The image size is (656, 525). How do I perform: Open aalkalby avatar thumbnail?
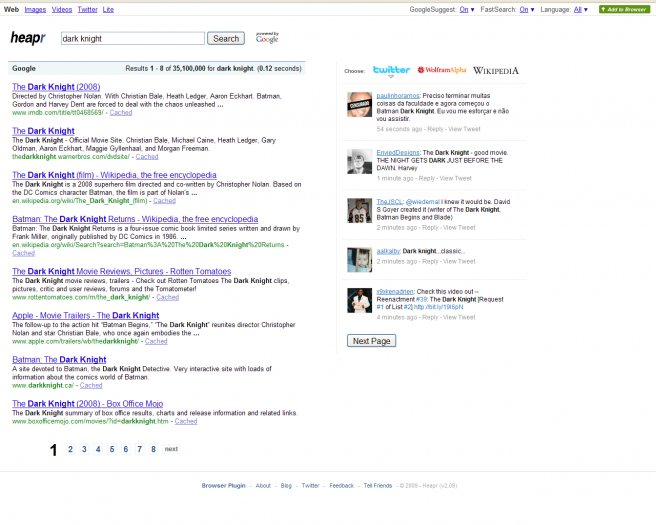click(x=359, y=260)
